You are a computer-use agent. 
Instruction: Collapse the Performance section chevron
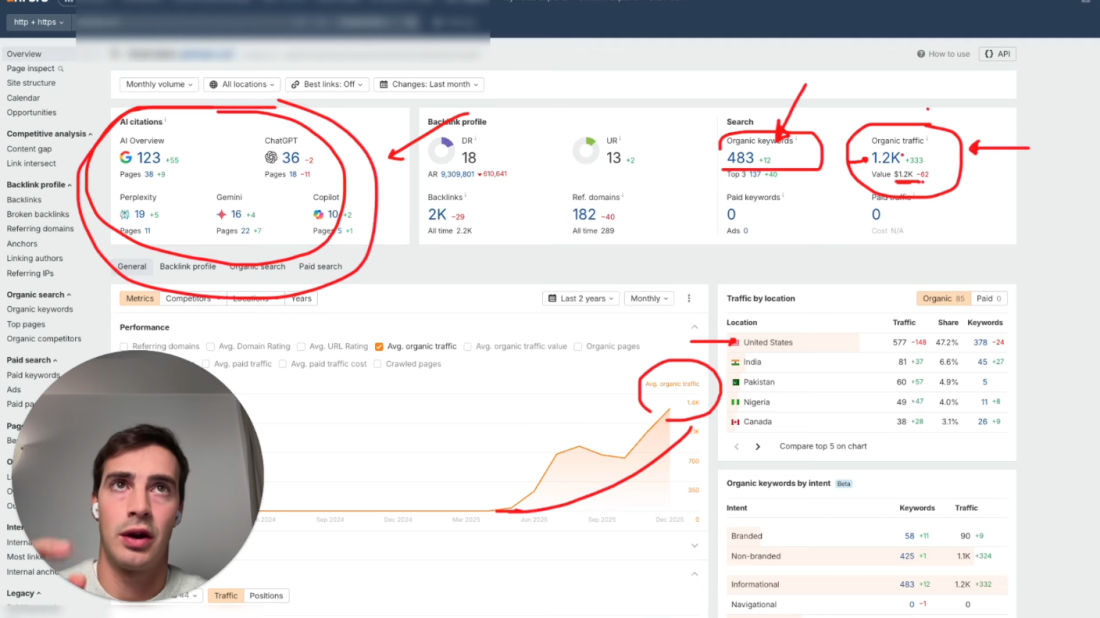(x=694, y=327)
